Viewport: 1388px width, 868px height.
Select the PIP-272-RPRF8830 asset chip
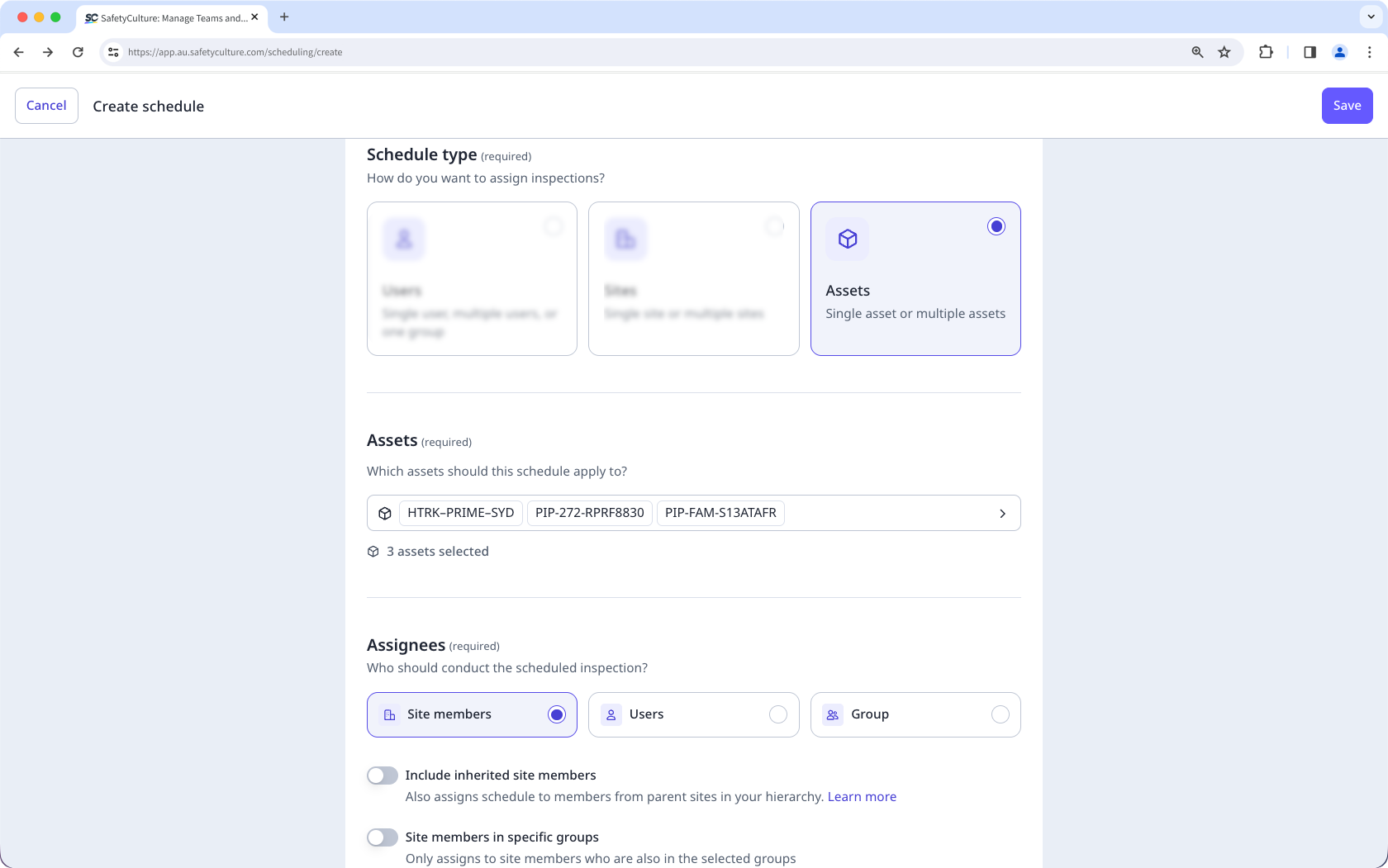(590, 513)
